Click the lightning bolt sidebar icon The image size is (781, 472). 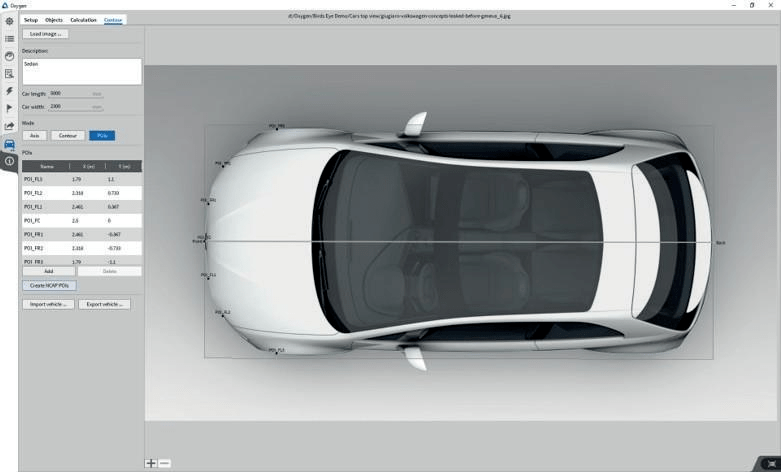[9, 91]
